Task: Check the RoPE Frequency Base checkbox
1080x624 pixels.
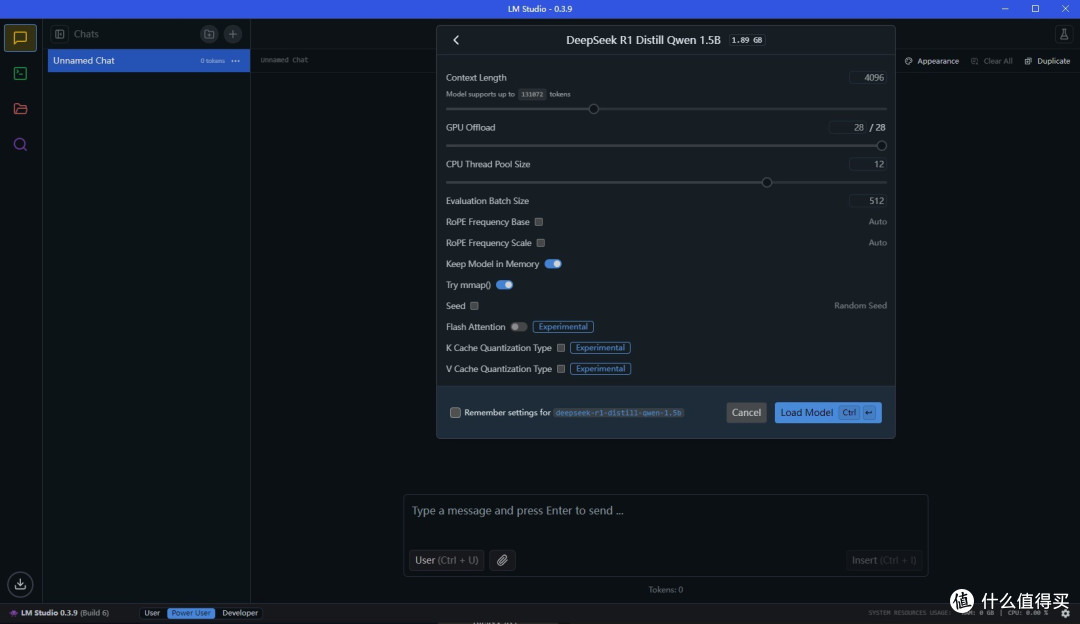Action: pyautogui.click(x=539, y=222)
